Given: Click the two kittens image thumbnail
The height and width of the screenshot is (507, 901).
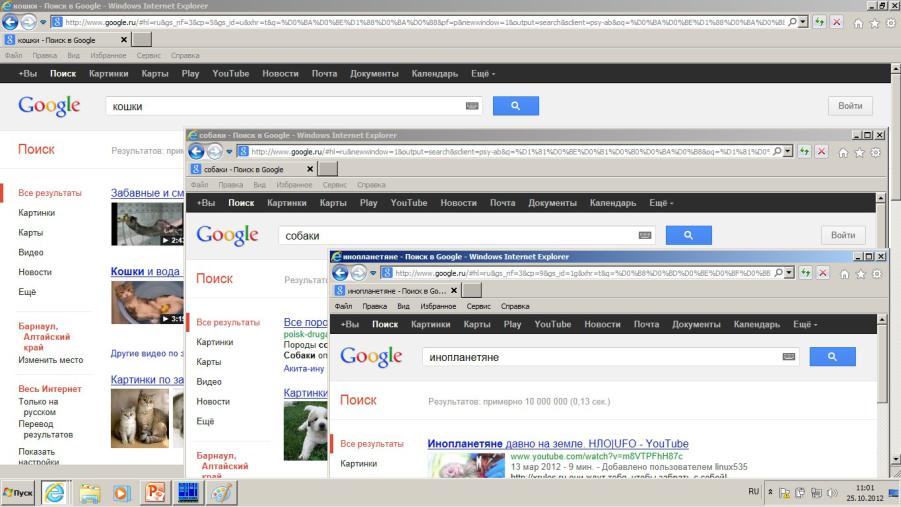Looking at the screenshot, I should pos(140,418).
